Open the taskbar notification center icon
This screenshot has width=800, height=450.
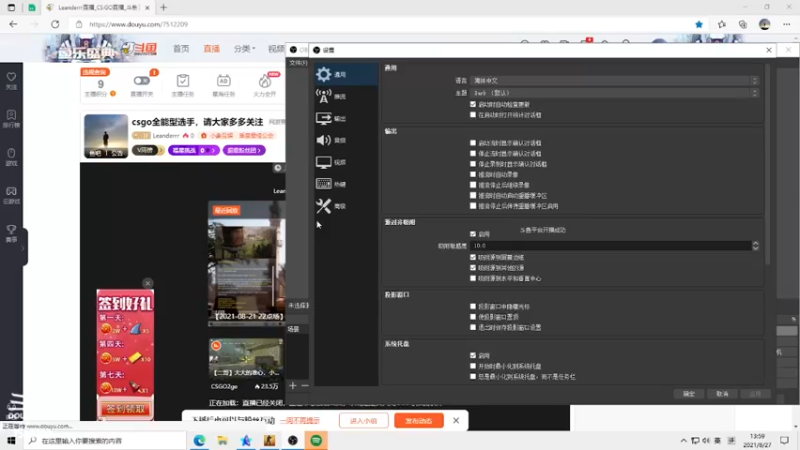(x=784, y=440)
